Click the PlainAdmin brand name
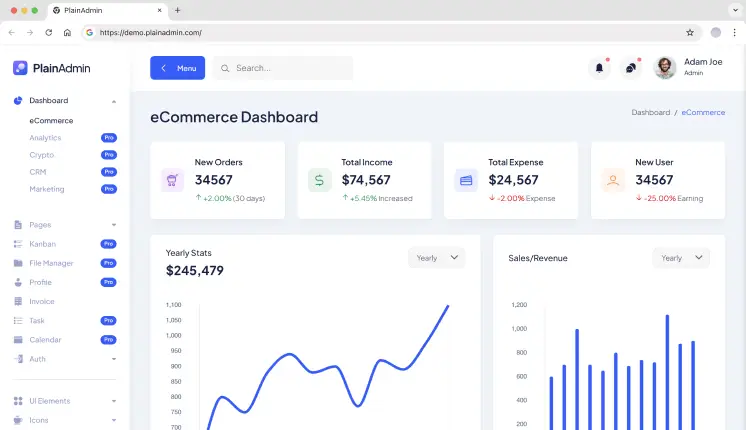 [x=61, y=68]
